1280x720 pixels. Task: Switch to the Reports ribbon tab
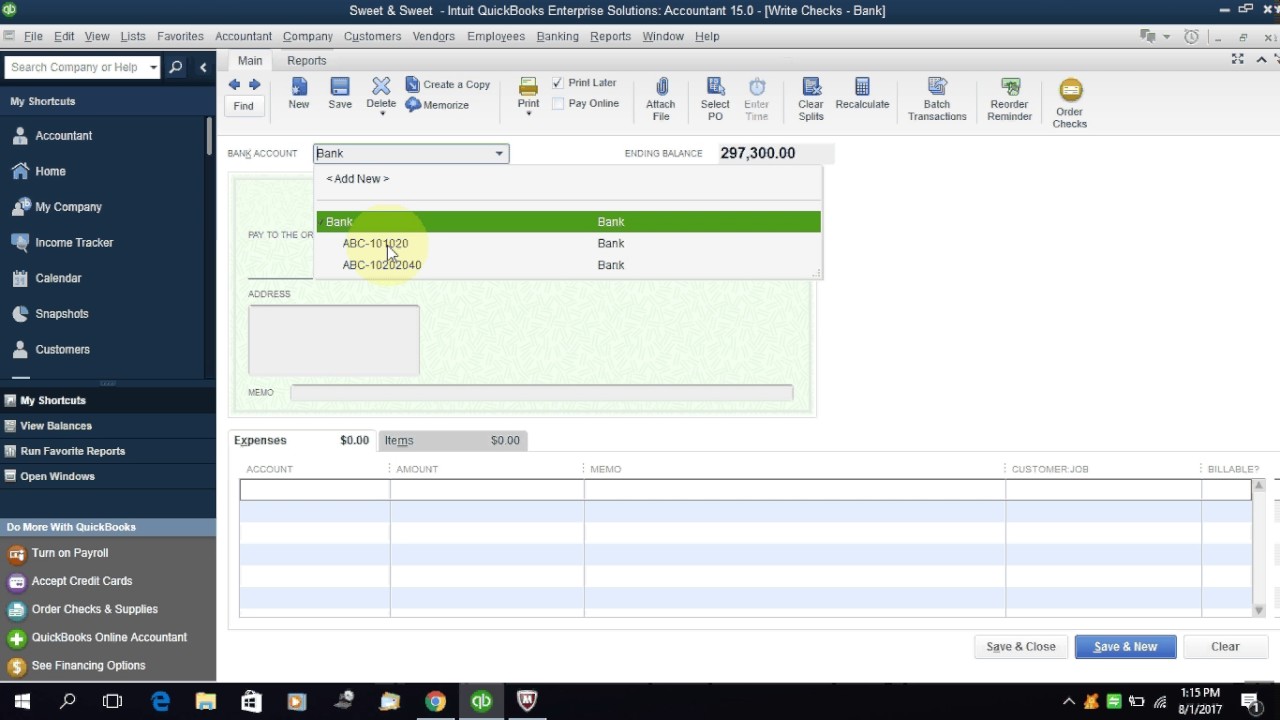[307, 61]
